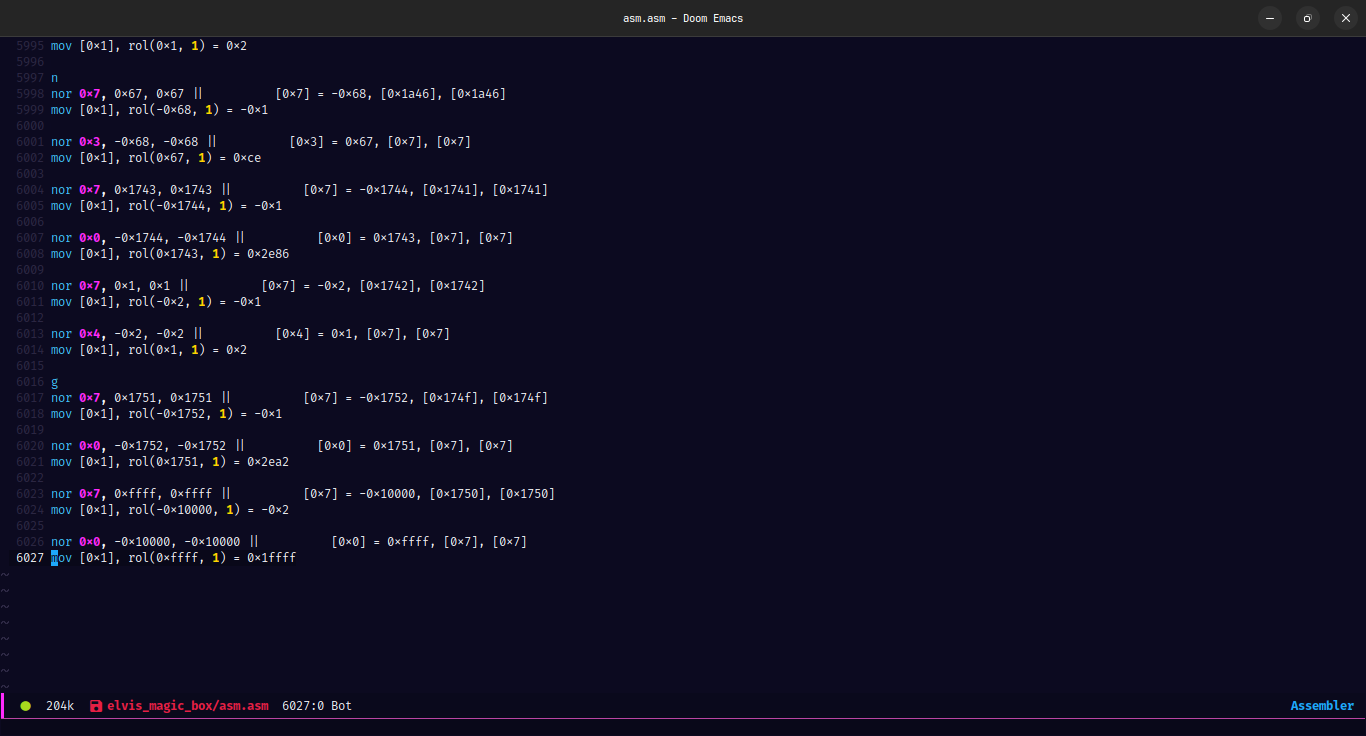Place cursor on label 'g' at line 6016
Viewport: 1366px width, 736px height.
[55, 382]
